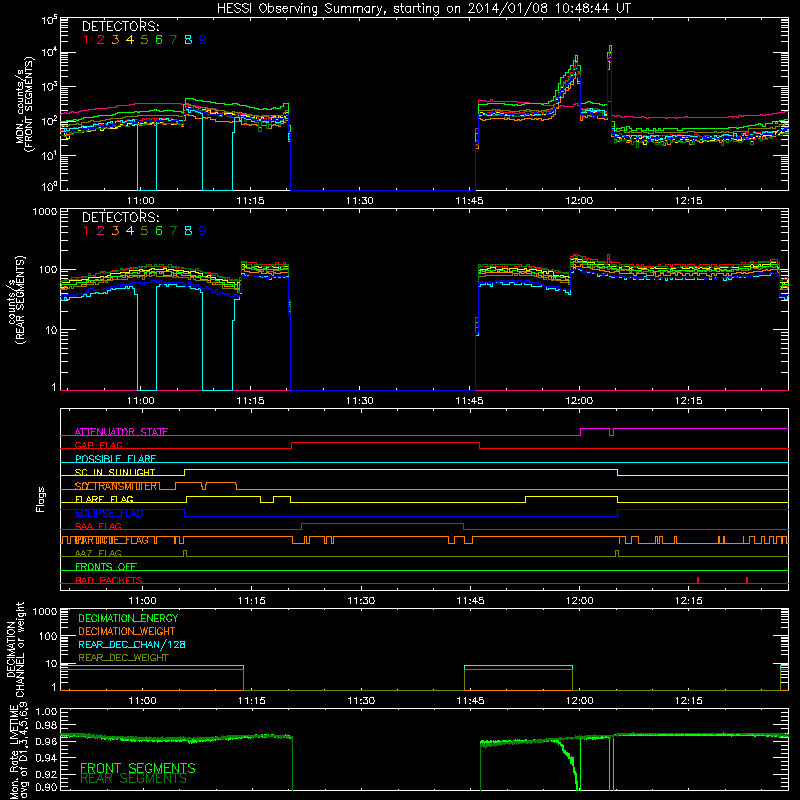800x800 pixels.
Task: Click the 12:15 tick label below the decimation plot
Action: pyautogui.click(x=689, y=701)
